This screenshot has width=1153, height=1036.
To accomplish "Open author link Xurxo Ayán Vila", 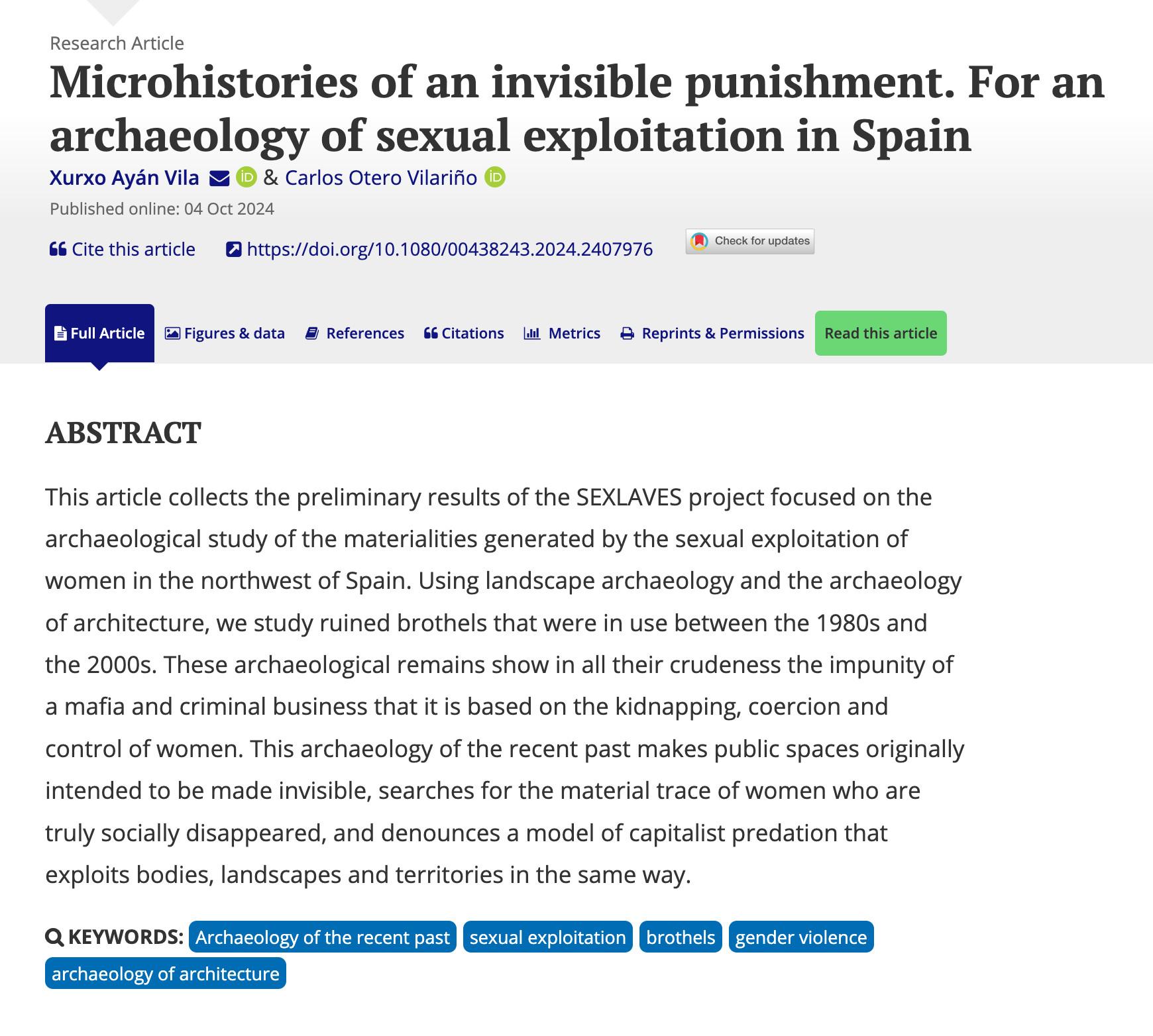I will tap(124, 178).
